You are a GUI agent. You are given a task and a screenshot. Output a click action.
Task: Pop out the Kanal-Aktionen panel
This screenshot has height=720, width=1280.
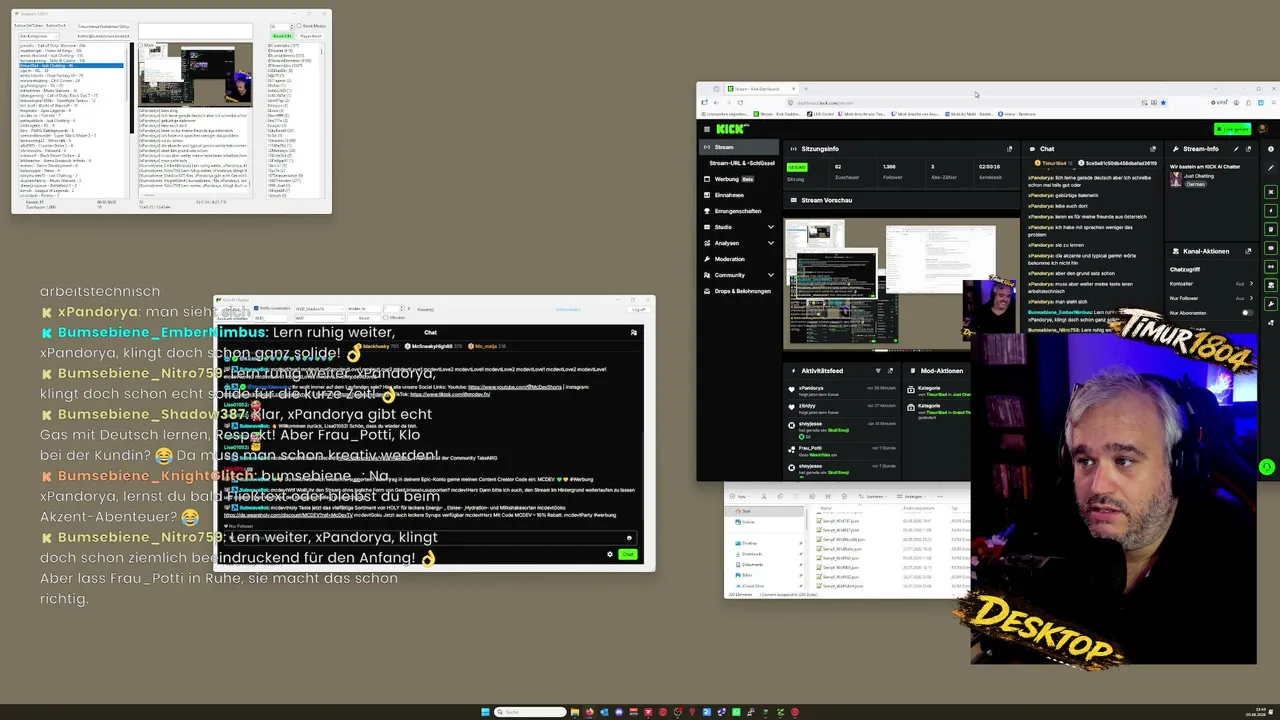click(x=1248, y=251)
